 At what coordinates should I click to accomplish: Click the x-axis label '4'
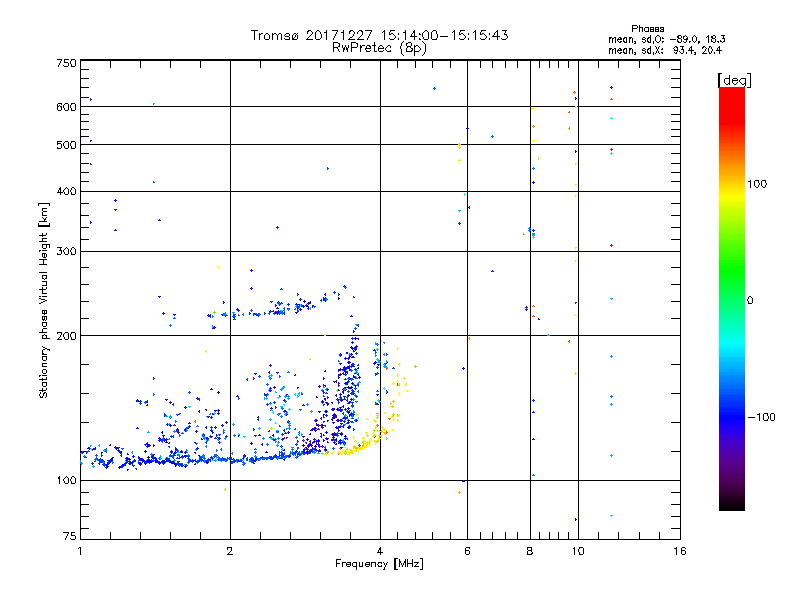380,551
